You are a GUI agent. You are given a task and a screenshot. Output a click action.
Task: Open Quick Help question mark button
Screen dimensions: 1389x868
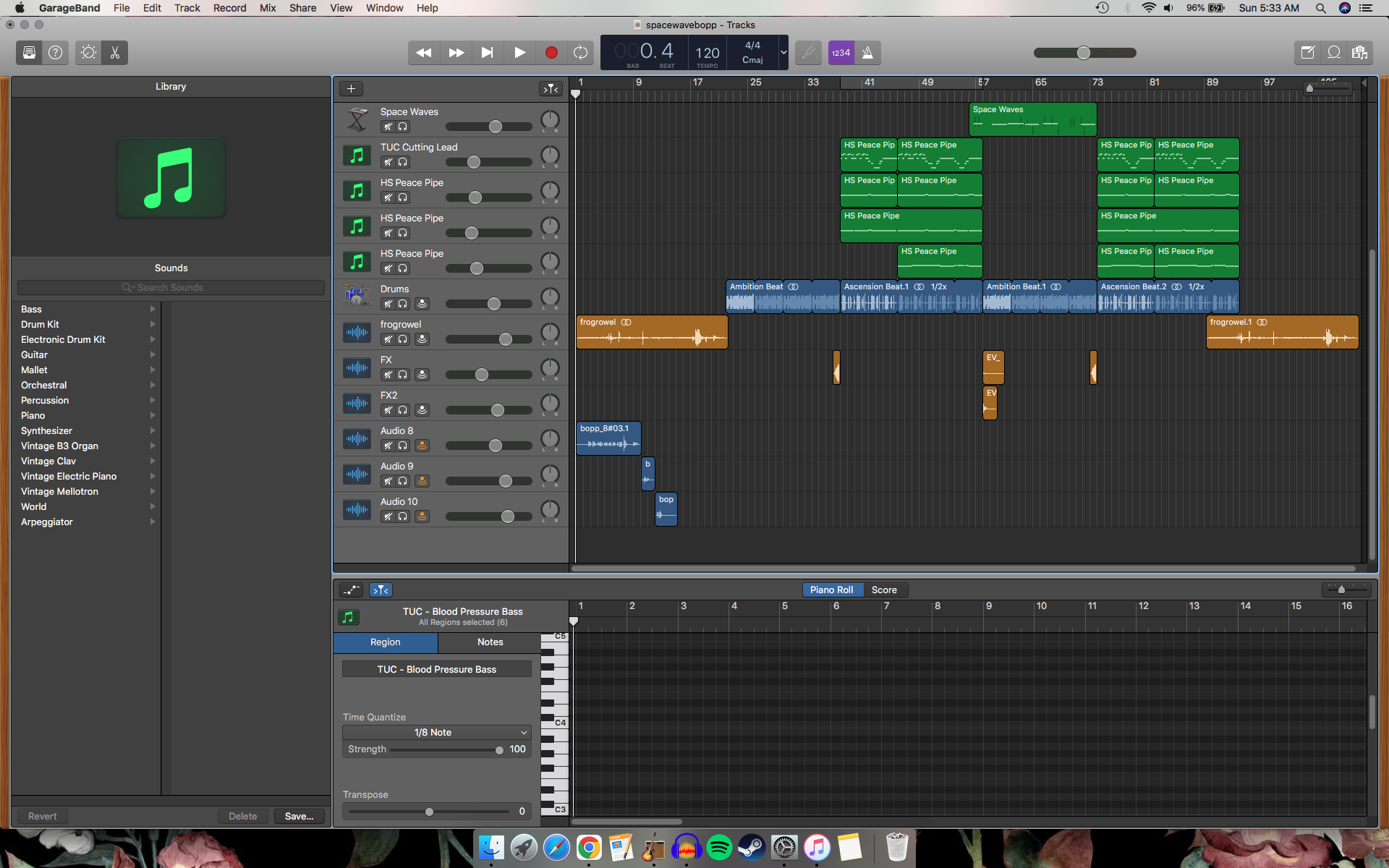56,53
